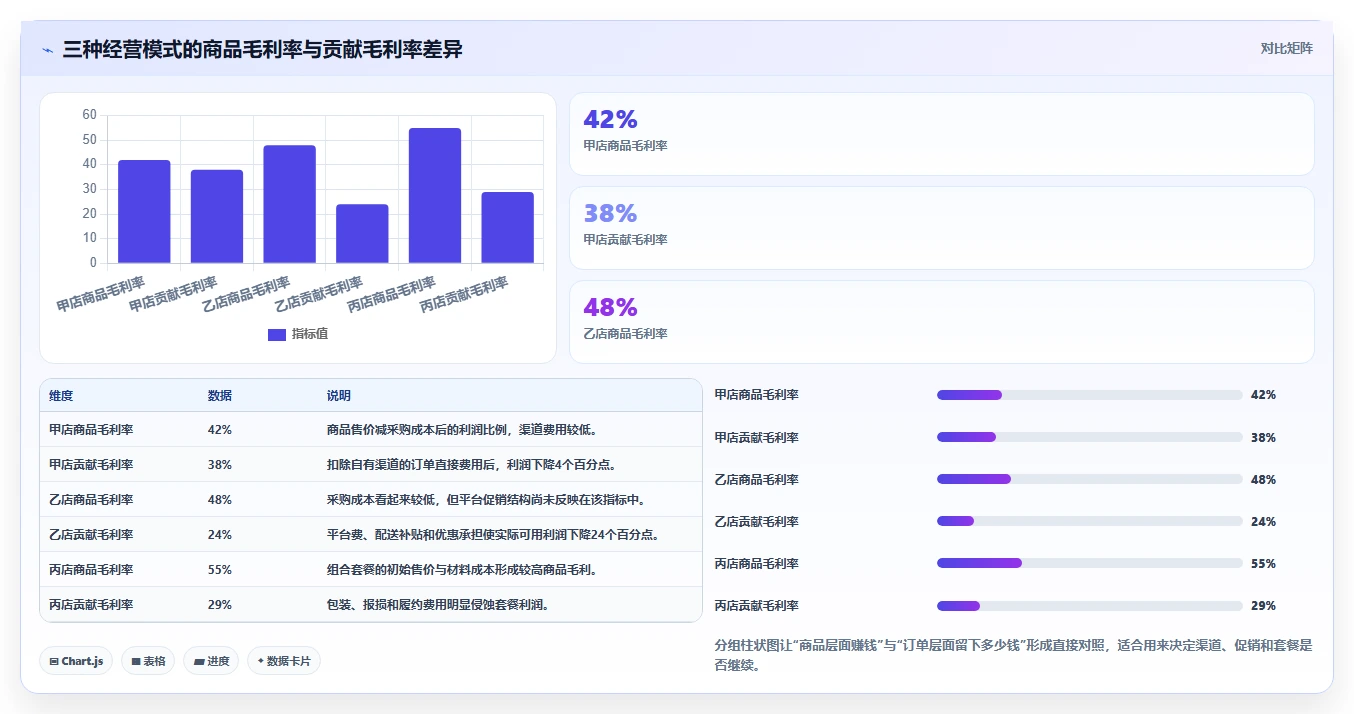Select the 丙店贡献毛利率 table row cell

point(91,604)
